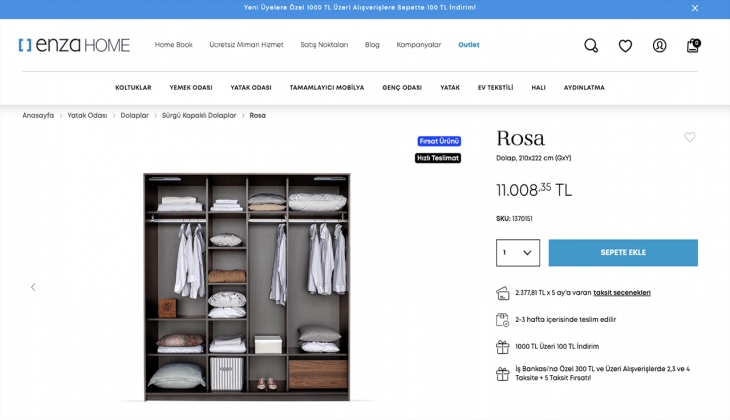Go to previous product image arrow

click(x=33, y=287)
